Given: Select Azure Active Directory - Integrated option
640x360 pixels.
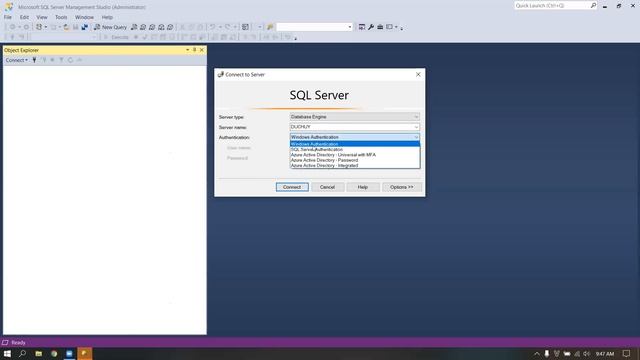Looking at the screenshot, I should [355, 165].
